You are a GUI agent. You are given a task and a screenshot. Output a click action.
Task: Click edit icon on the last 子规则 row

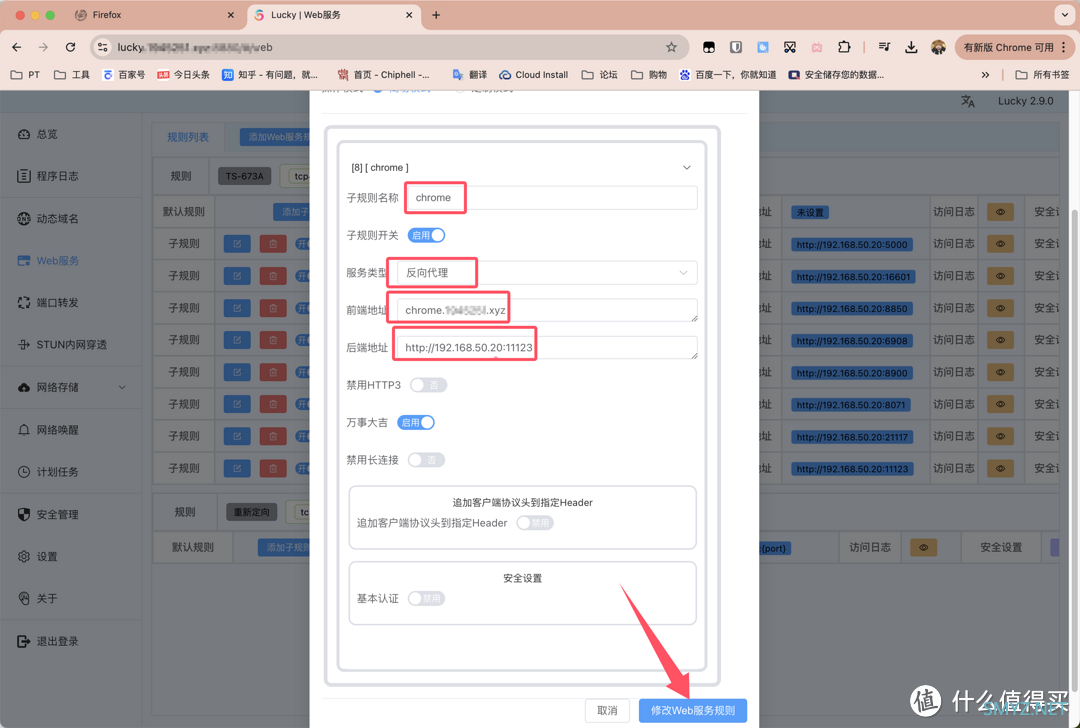click(x=237, y=468)
